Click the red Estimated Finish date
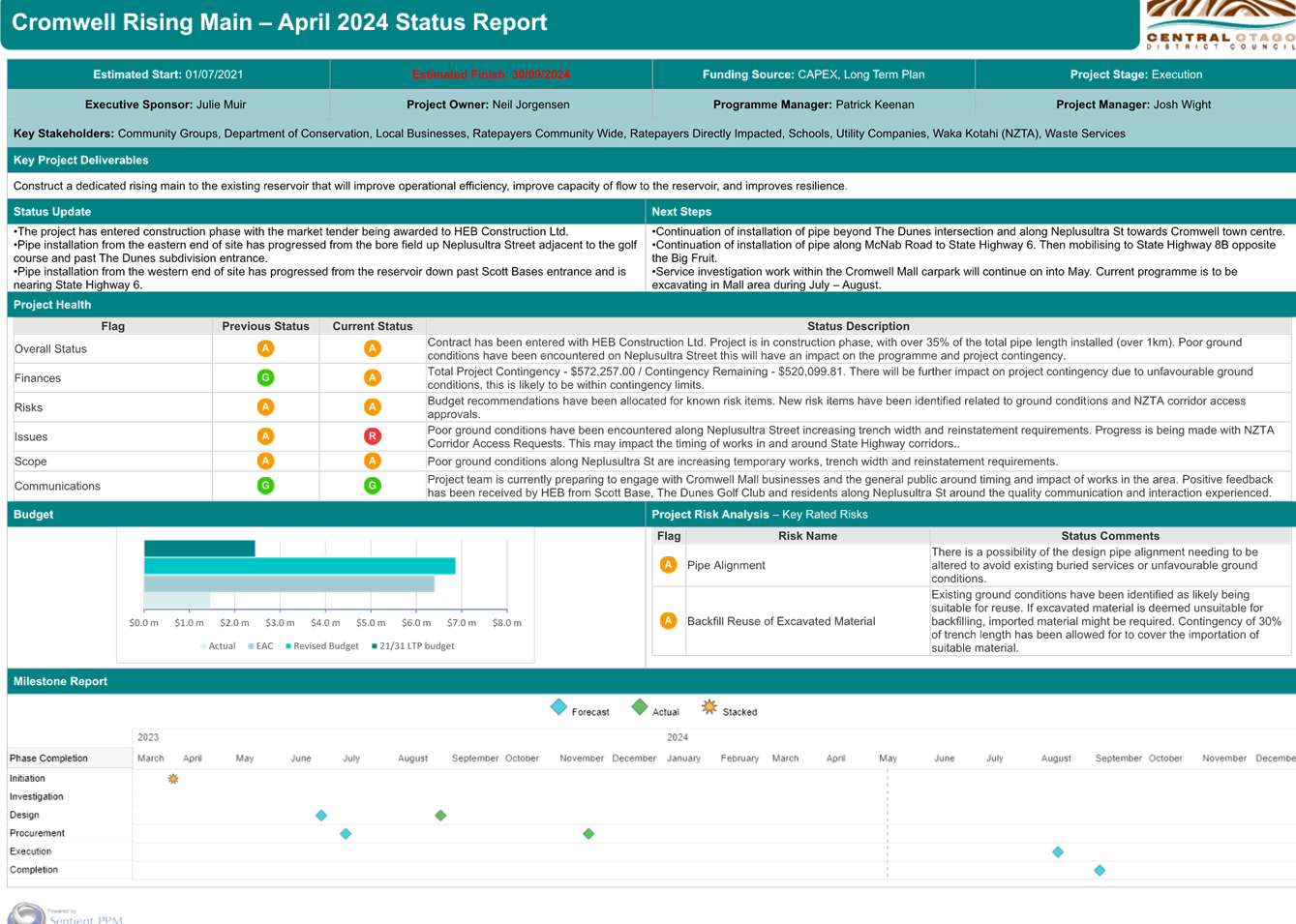The image size is (1296, 924). (x=491, y=75)
